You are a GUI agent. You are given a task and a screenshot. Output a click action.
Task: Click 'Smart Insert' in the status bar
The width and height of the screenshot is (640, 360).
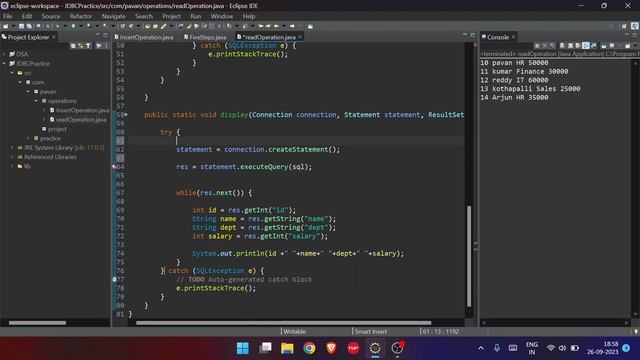click(371, 331)
